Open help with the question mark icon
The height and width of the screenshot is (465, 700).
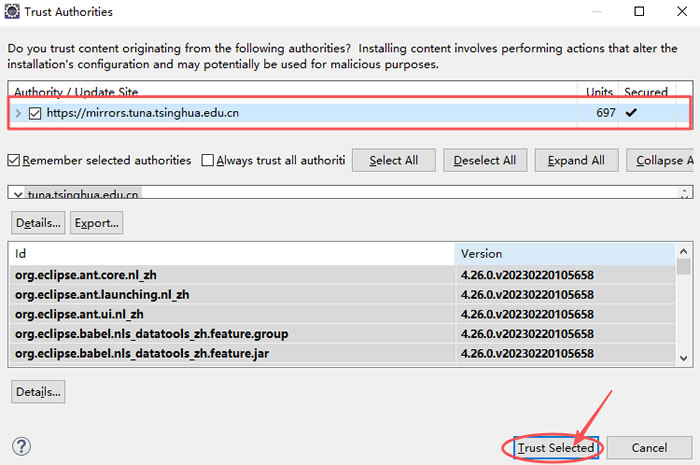tap(21, 447)
